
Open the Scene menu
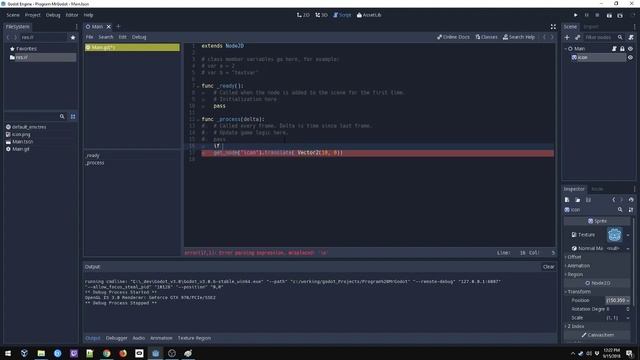point(13,15)
